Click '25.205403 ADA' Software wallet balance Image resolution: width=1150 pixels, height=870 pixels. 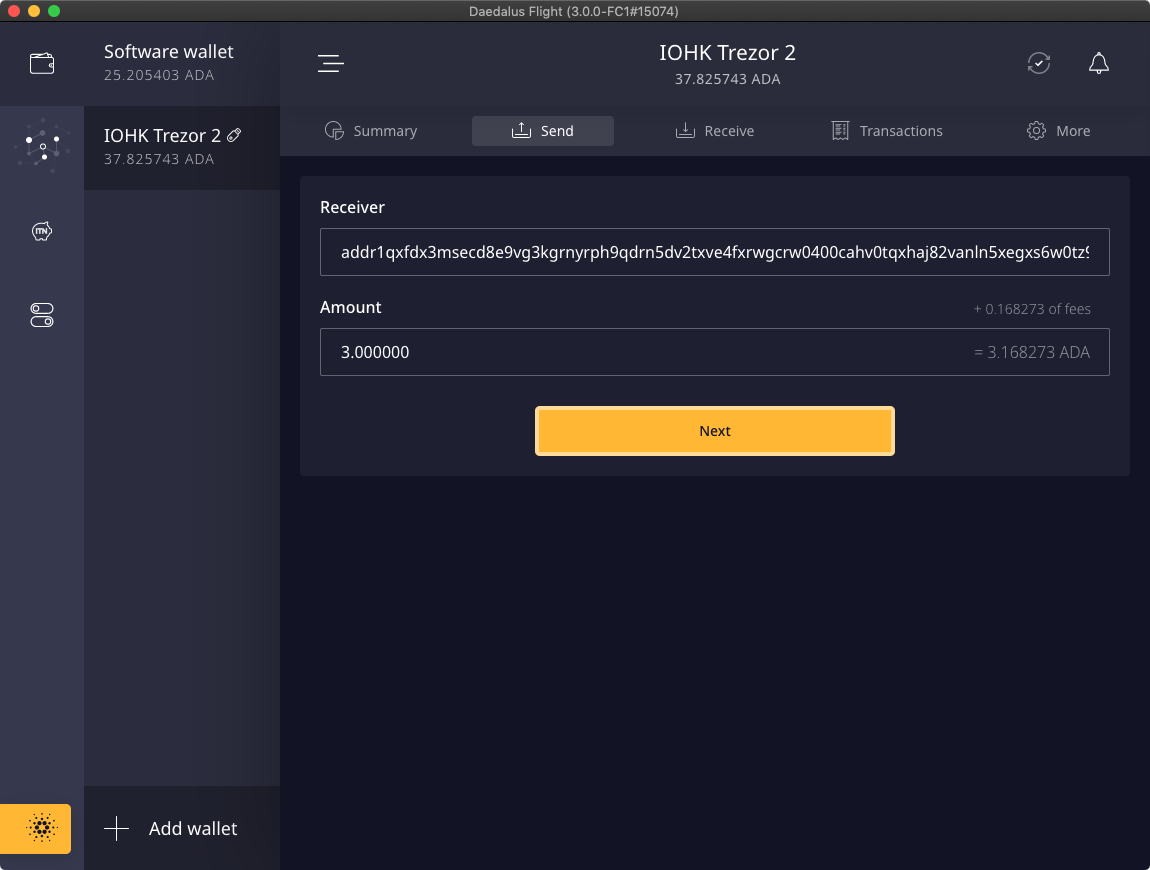(159, 75)
